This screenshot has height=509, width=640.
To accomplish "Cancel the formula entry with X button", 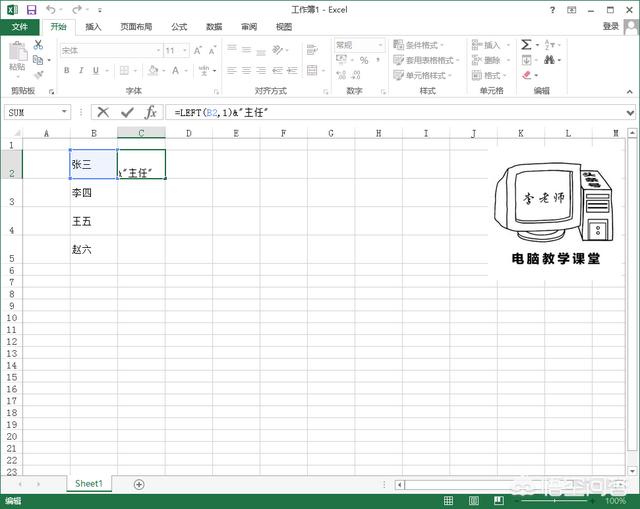I will point(103,113).
